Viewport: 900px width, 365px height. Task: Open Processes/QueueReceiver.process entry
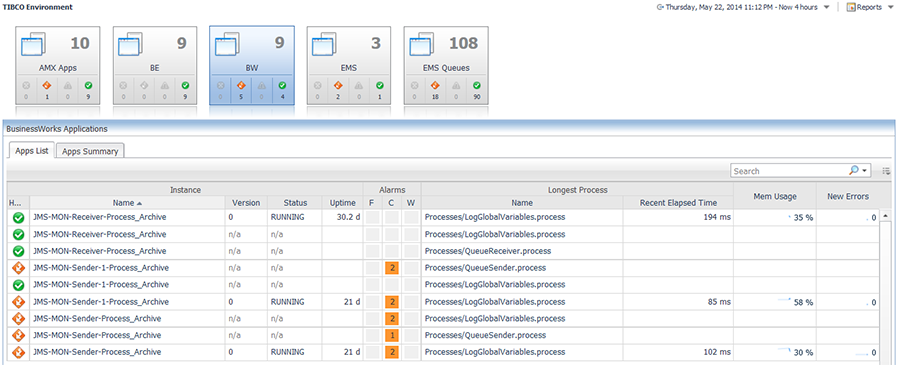coord(488,251)
